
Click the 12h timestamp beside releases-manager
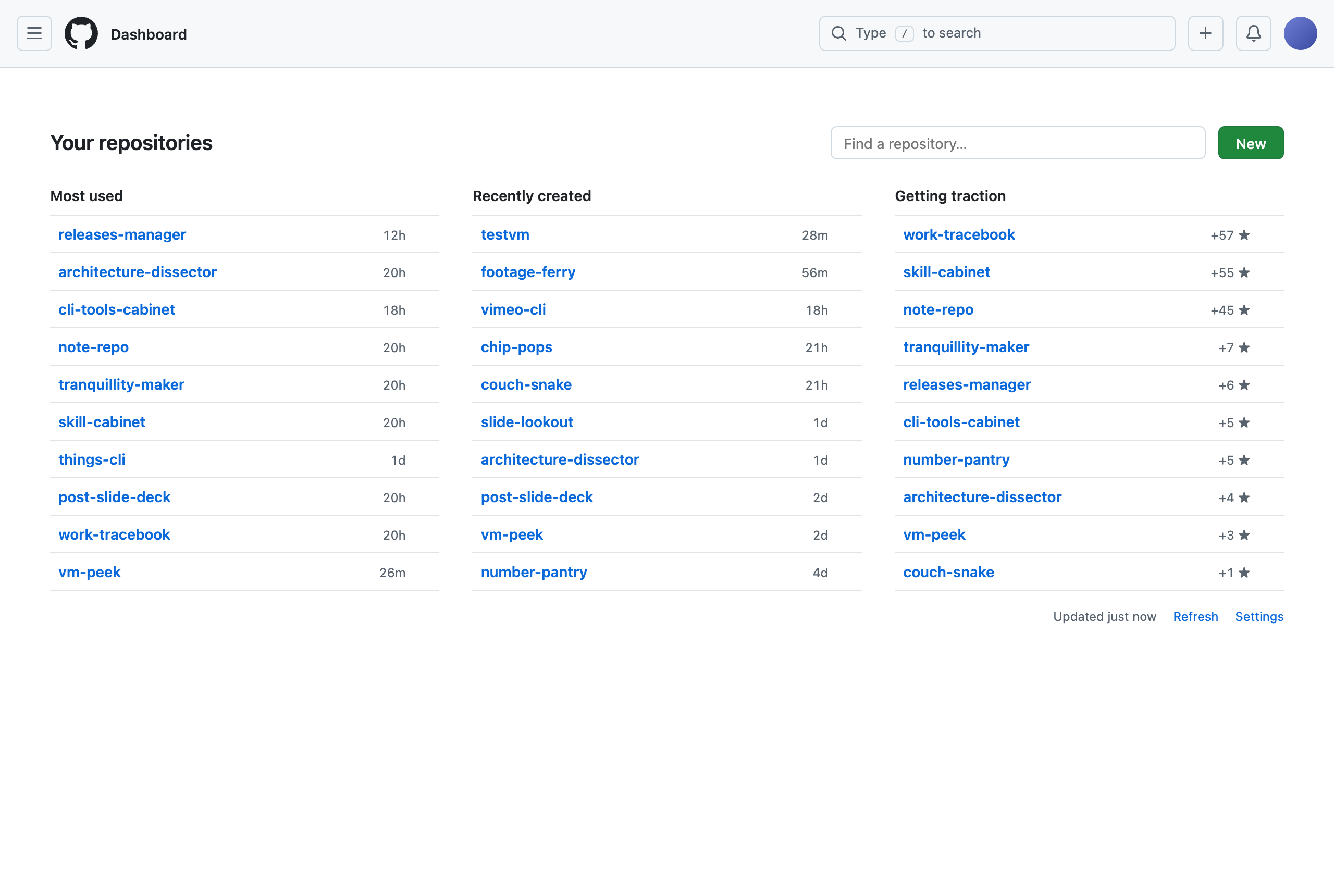pos(394,235)
